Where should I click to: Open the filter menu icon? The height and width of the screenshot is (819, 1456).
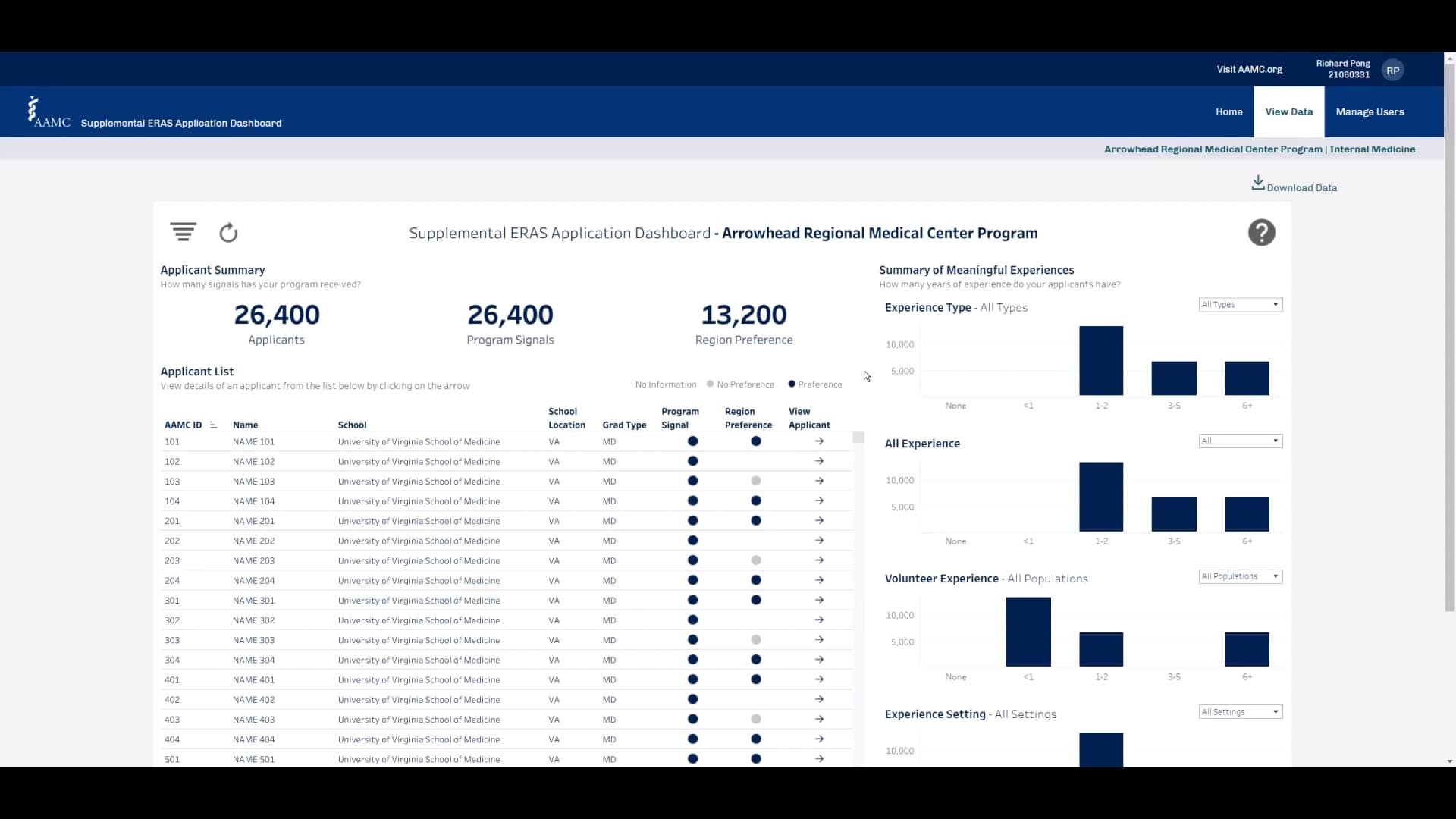pos(183,232)
